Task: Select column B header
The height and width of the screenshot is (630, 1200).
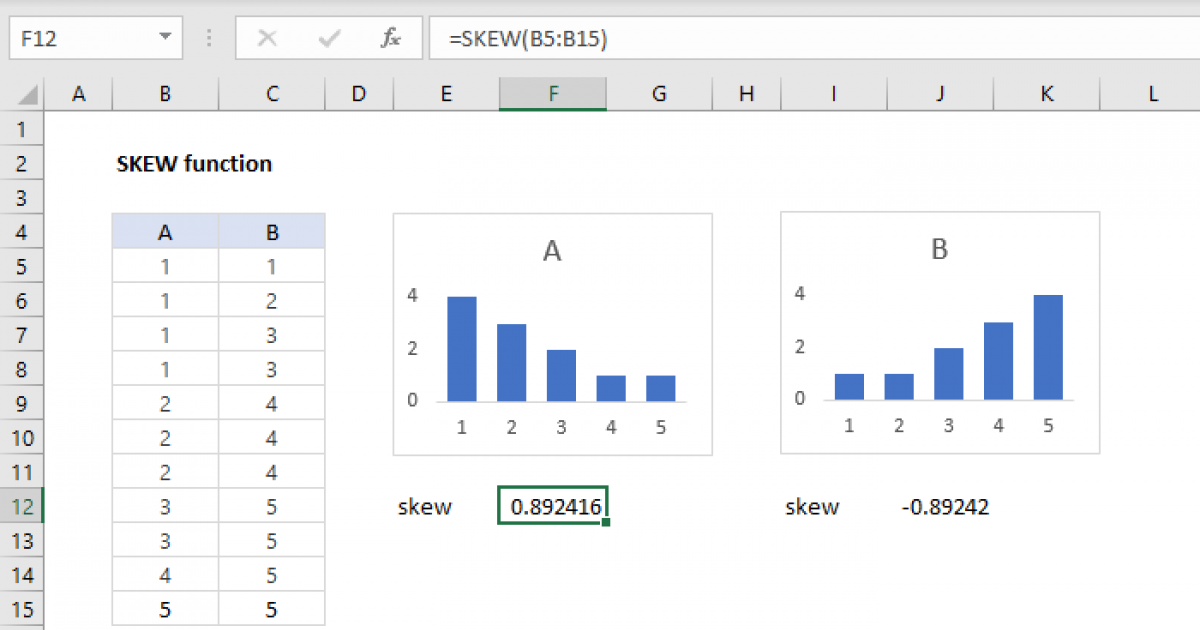Action: [165, 94]
